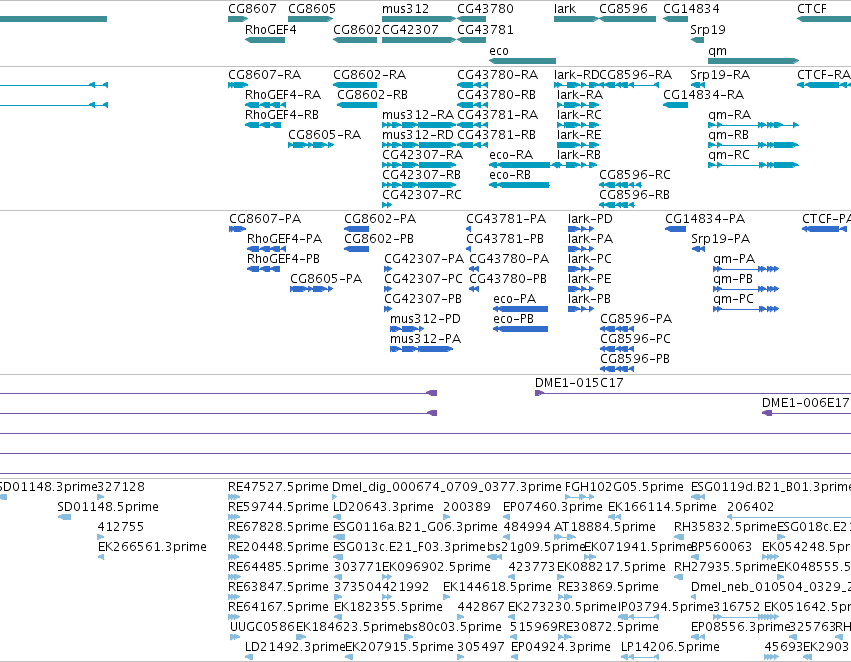
Task: Click the EK144618.5prime EST label
Action: click(x=497, y=587)
